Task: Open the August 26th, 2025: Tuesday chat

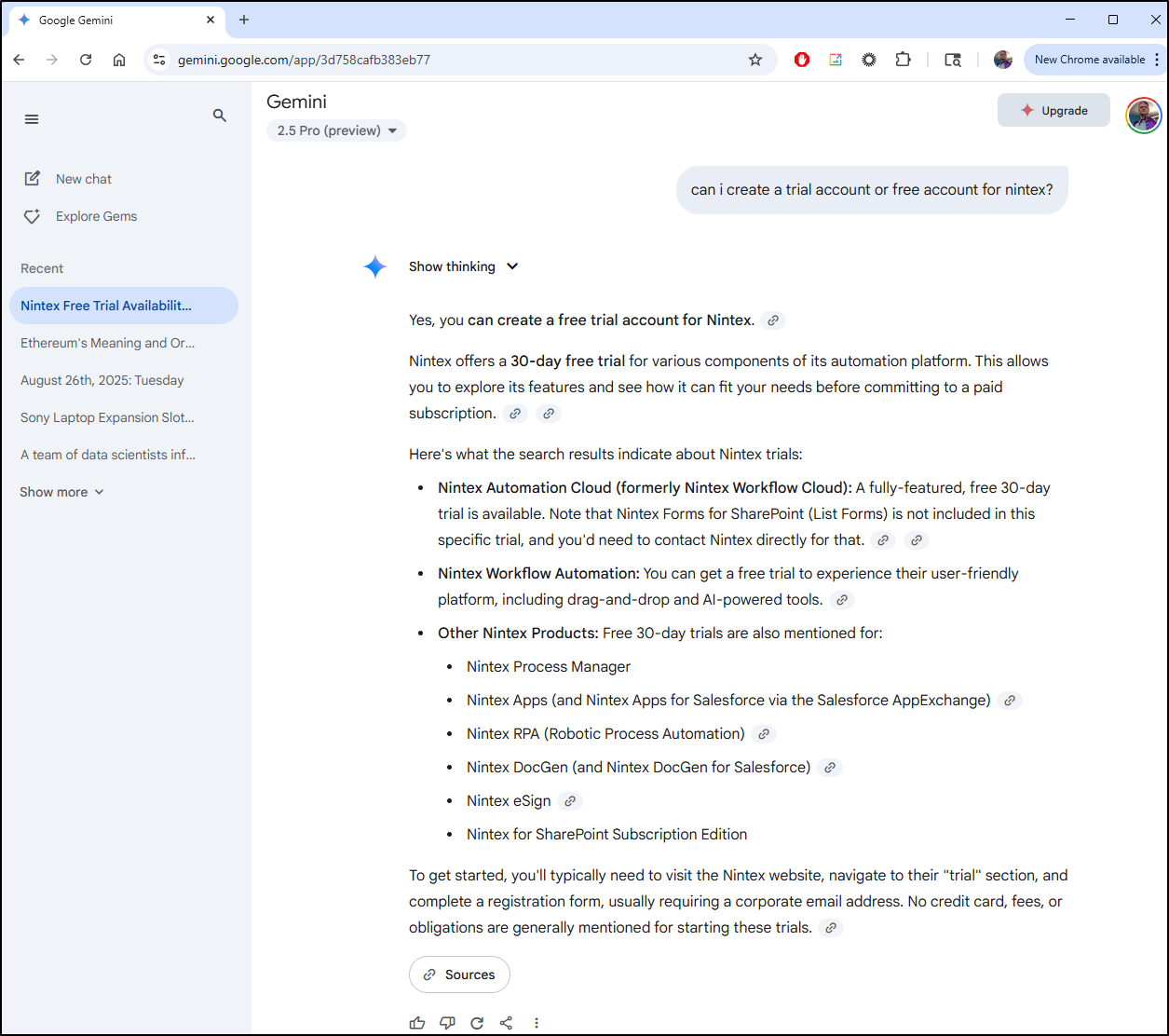Action: point(124,380)
